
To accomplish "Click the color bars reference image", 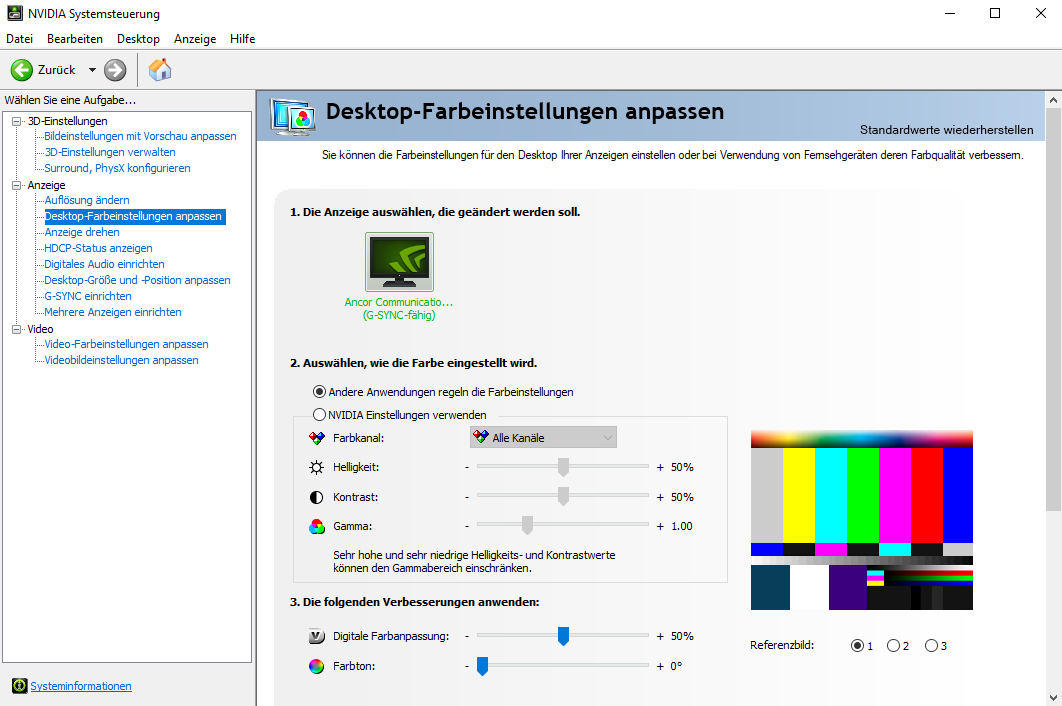I will (x=862, y=520).
